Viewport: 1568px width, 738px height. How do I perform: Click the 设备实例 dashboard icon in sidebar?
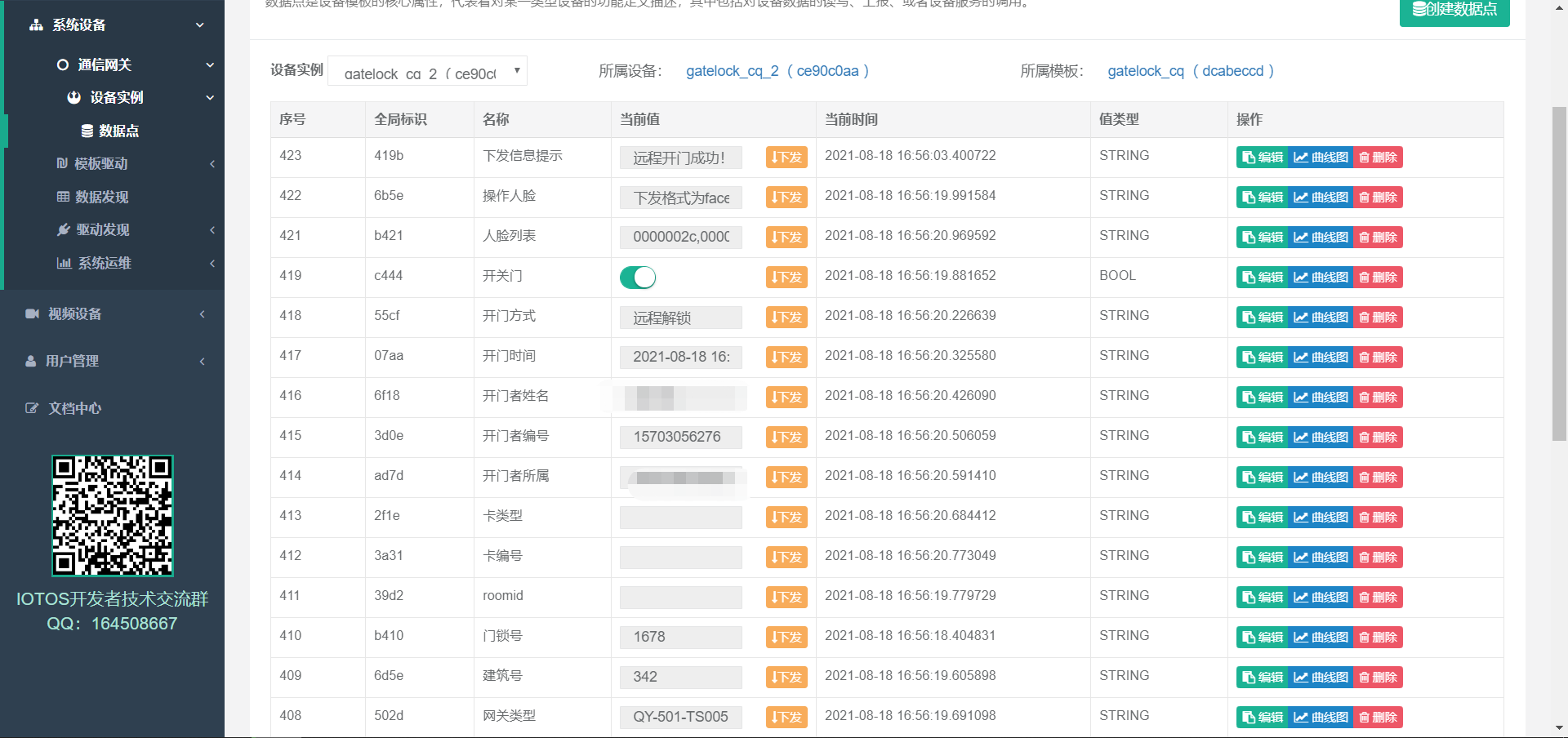(73, 97)
